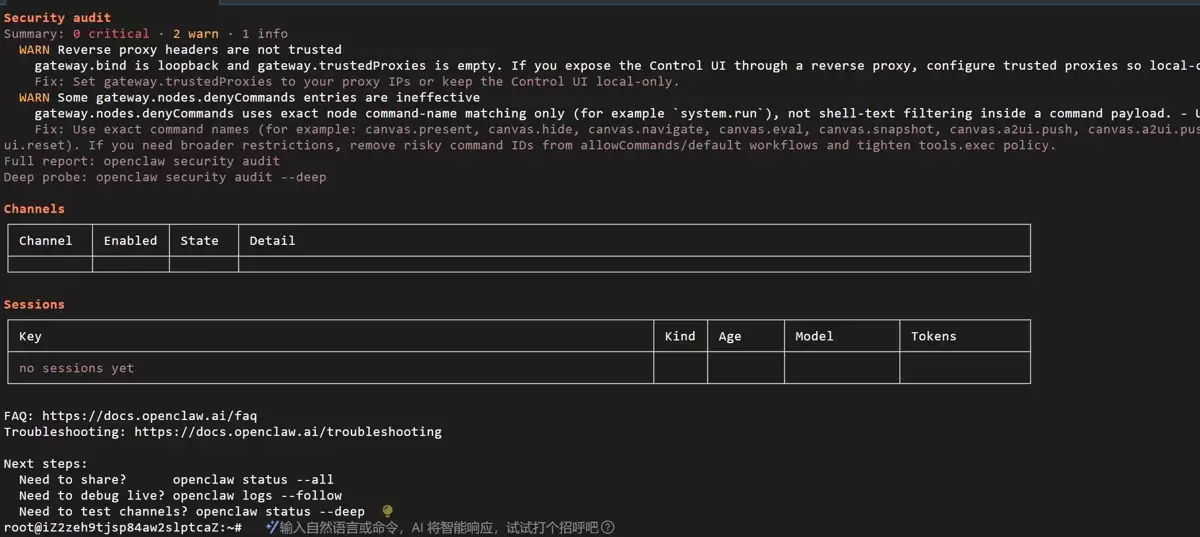Open the circled question mark help icon

[x=608, y=527]
